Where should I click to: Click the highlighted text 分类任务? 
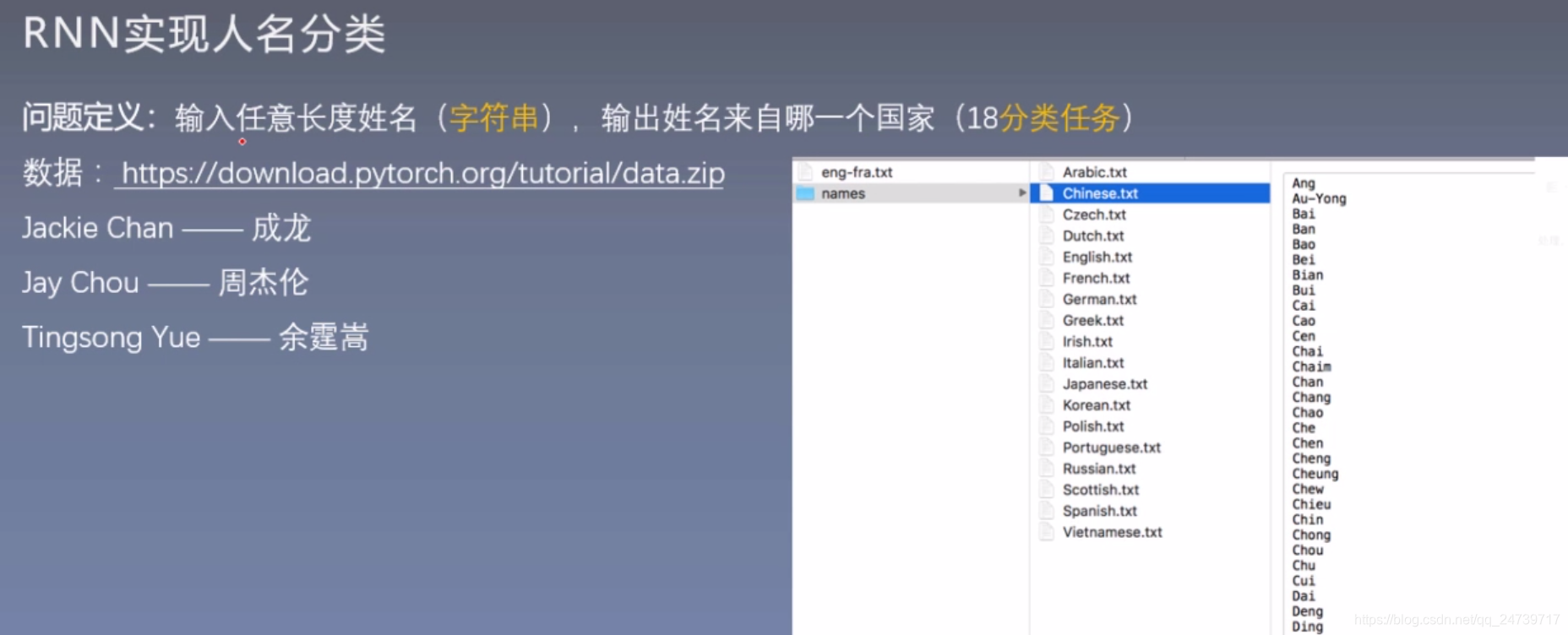coord(1060,118)
